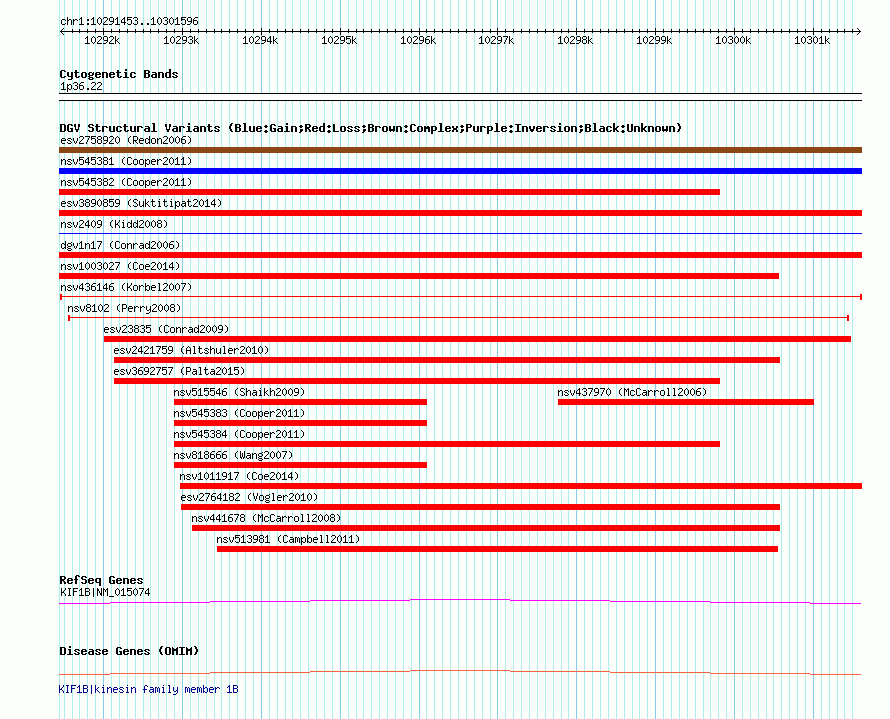
Task: Click the esv2758920 (Redon2006) brown variant bar
Action: (x=460, y=150)
